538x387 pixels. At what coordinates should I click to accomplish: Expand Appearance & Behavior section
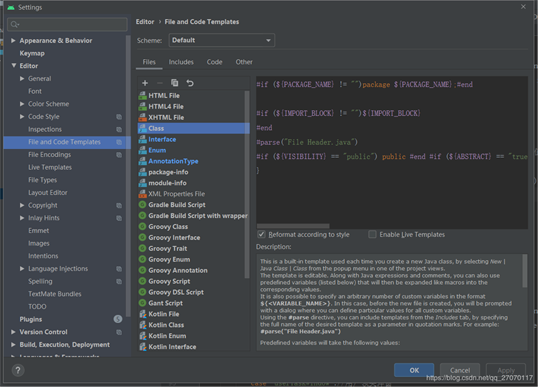pyautogui.click(x=13, y=40)
